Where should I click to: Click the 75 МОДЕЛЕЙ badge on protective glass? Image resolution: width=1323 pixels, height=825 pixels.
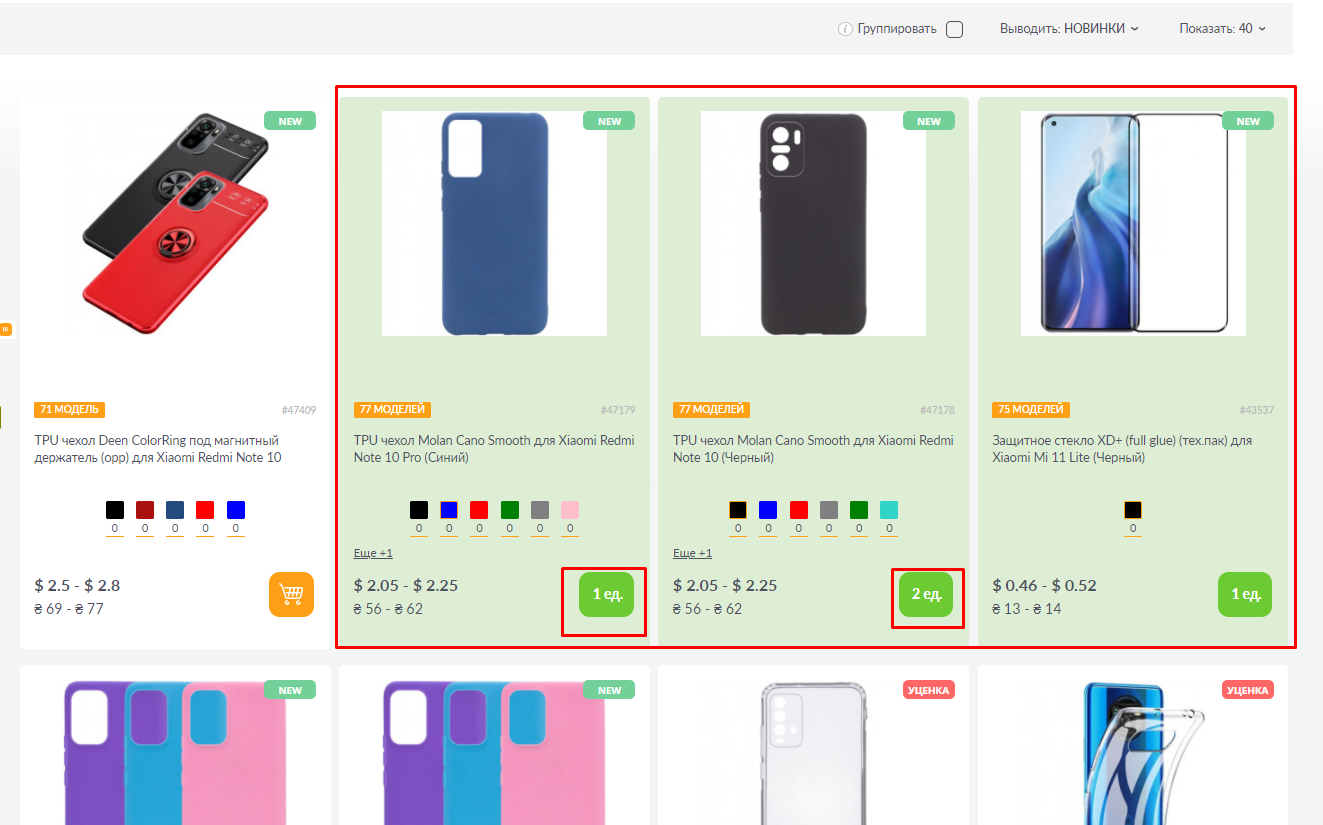[x=1031, y=409]
